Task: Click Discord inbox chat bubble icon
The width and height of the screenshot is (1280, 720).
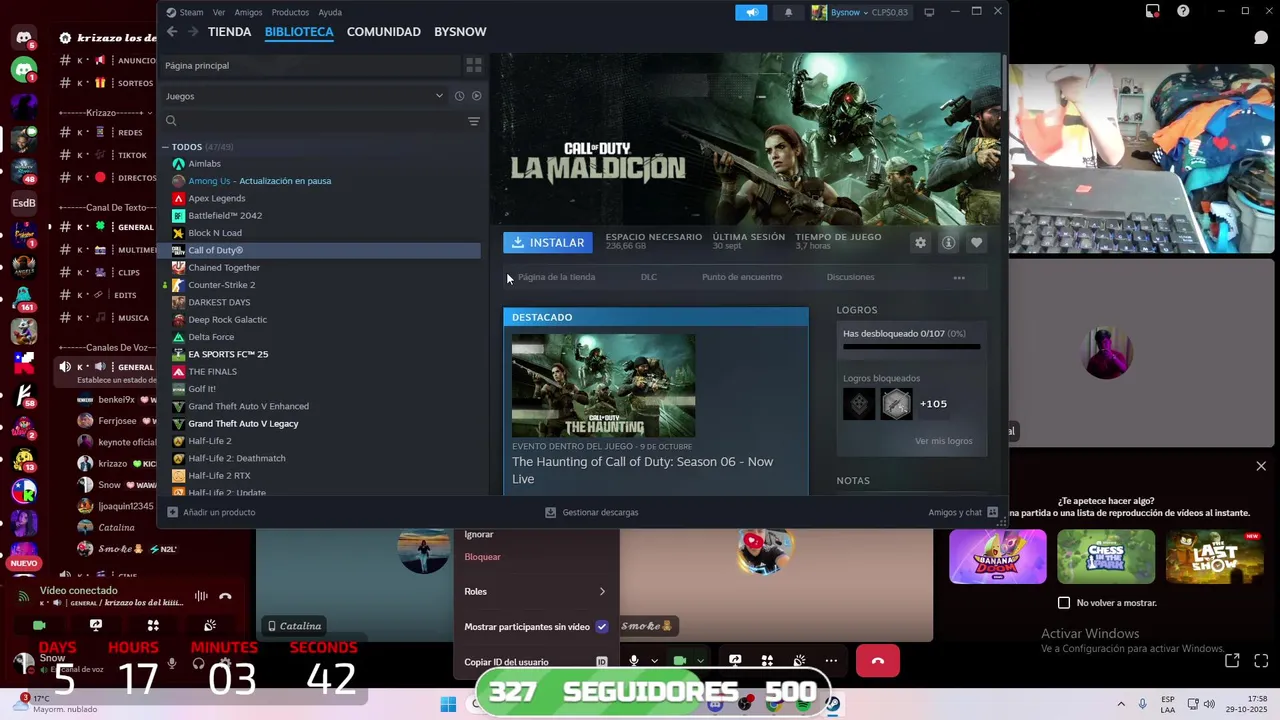Action: tap(1261, 37)
